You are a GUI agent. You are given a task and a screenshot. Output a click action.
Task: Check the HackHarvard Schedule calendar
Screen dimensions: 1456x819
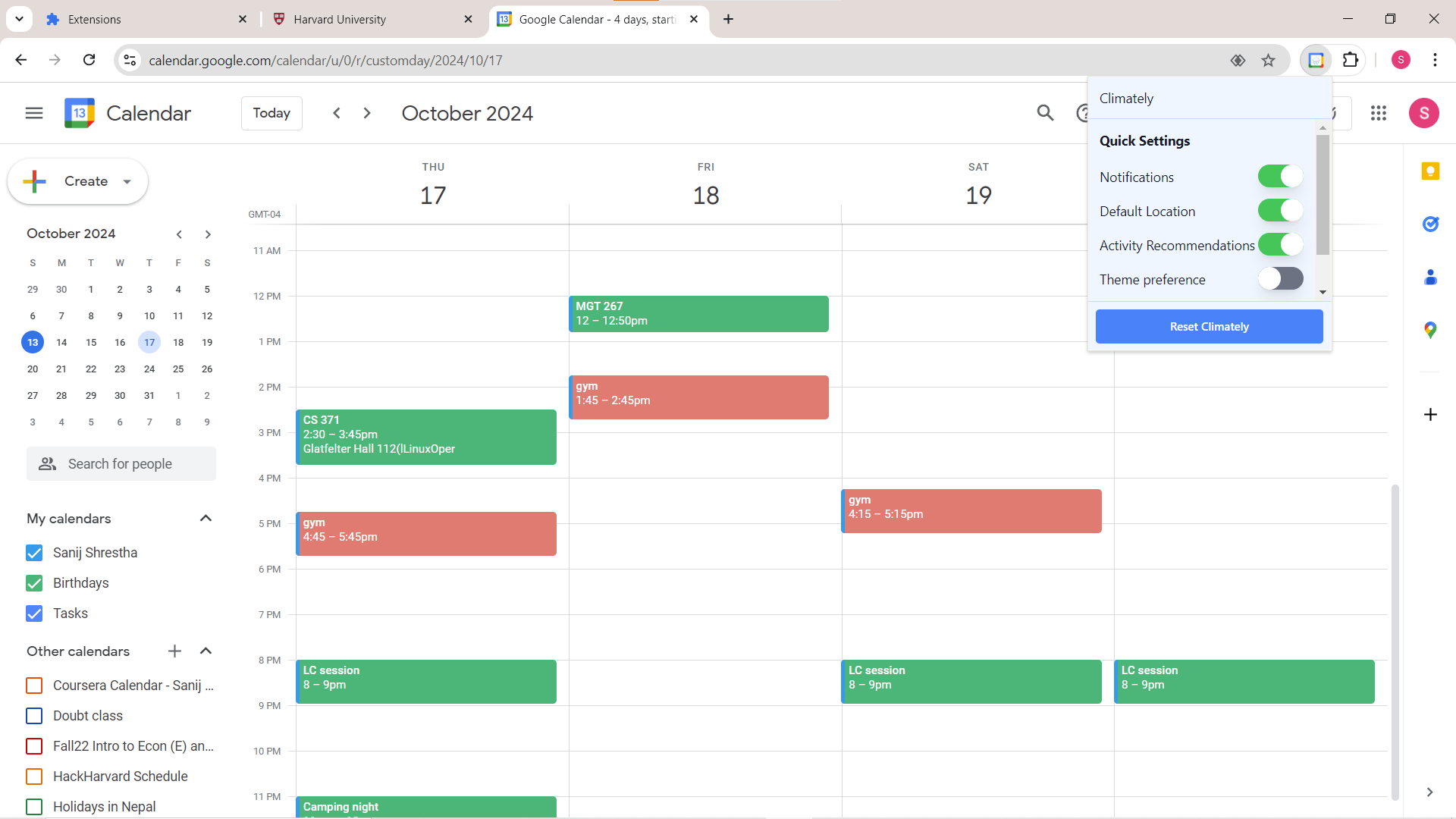tap(34, 777)
